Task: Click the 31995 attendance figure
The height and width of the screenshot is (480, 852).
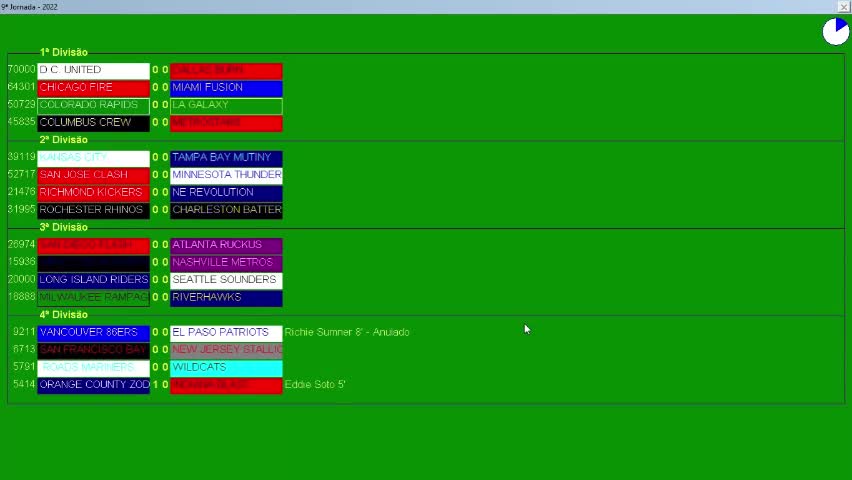Action: click(x=22, y=209)
